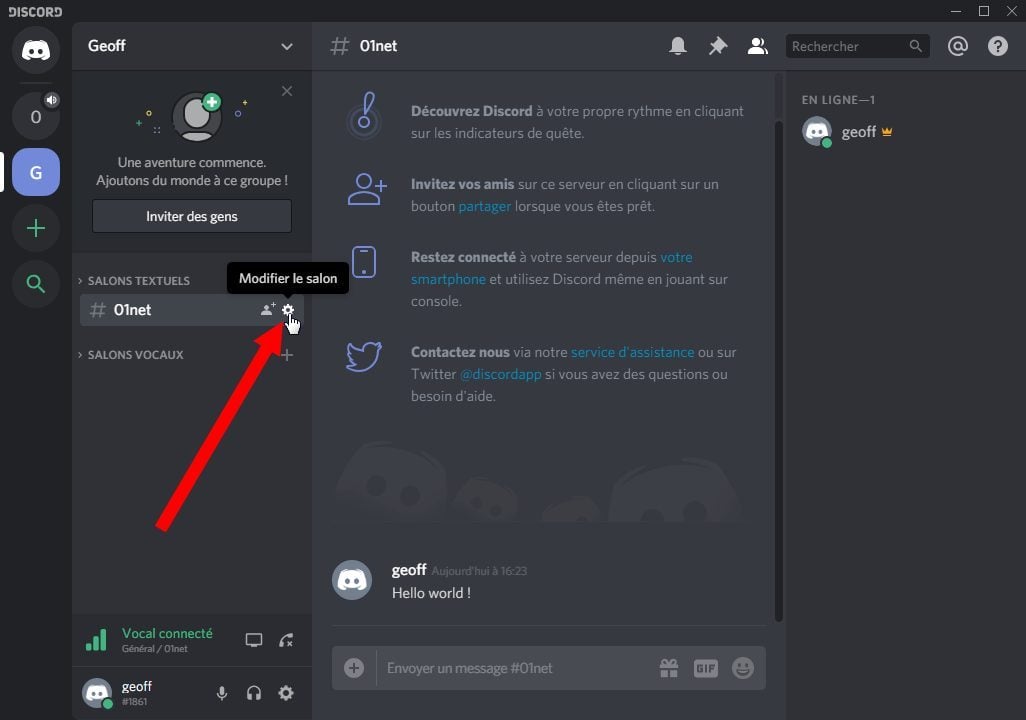Toggle the member list visibility
Viewport: 1026px width, 720px height.
[x=758, y=46]
